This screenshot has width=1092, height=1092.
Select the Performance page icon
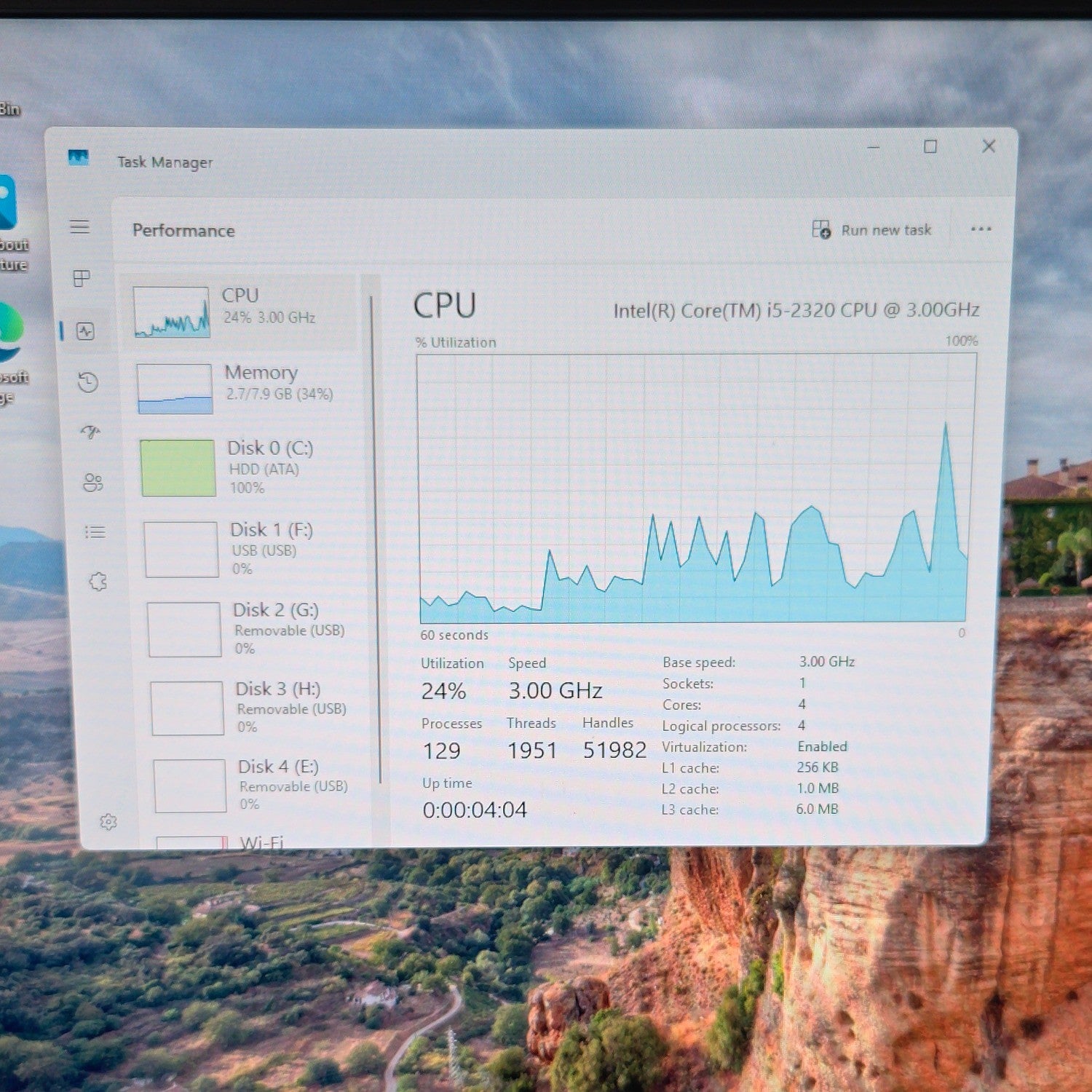coord(86,332)
